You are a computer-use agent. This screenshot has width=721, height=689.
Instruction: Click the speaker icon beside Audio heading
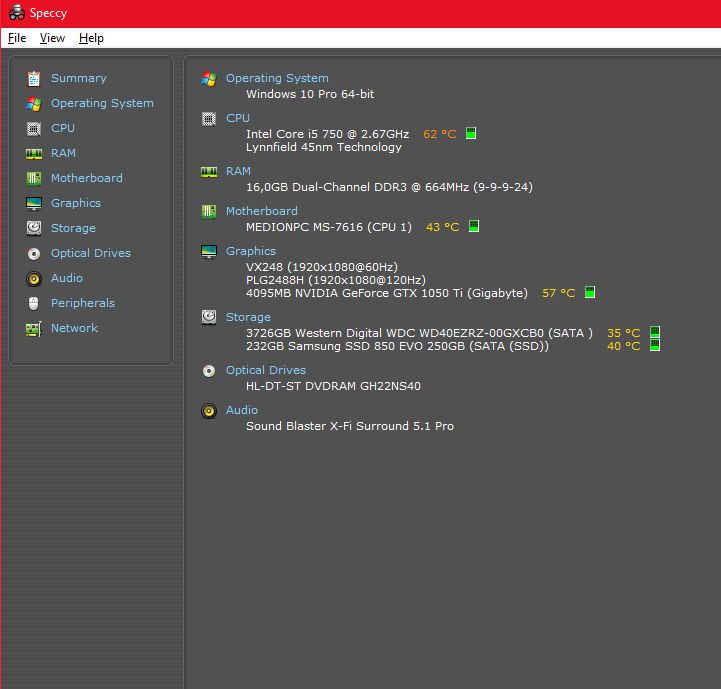(x=209, y=411)
